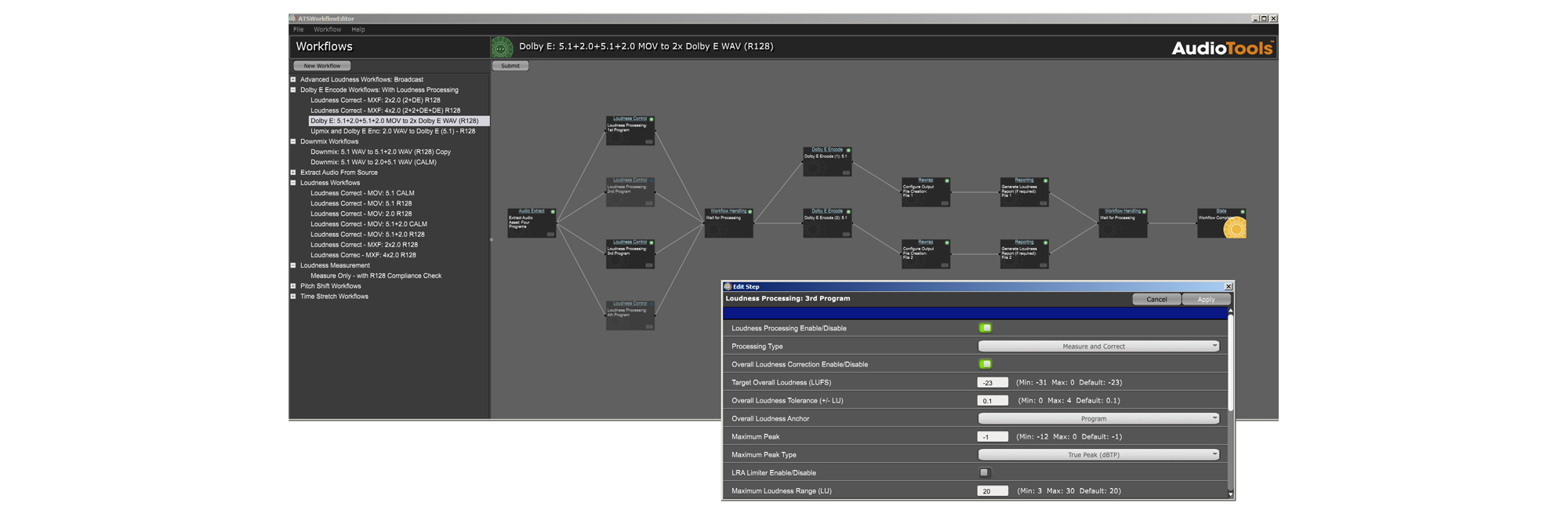This screenshot has height=510, width=1568.
Task: Apply the Edit Step settings
Action: click(1206, 299)
